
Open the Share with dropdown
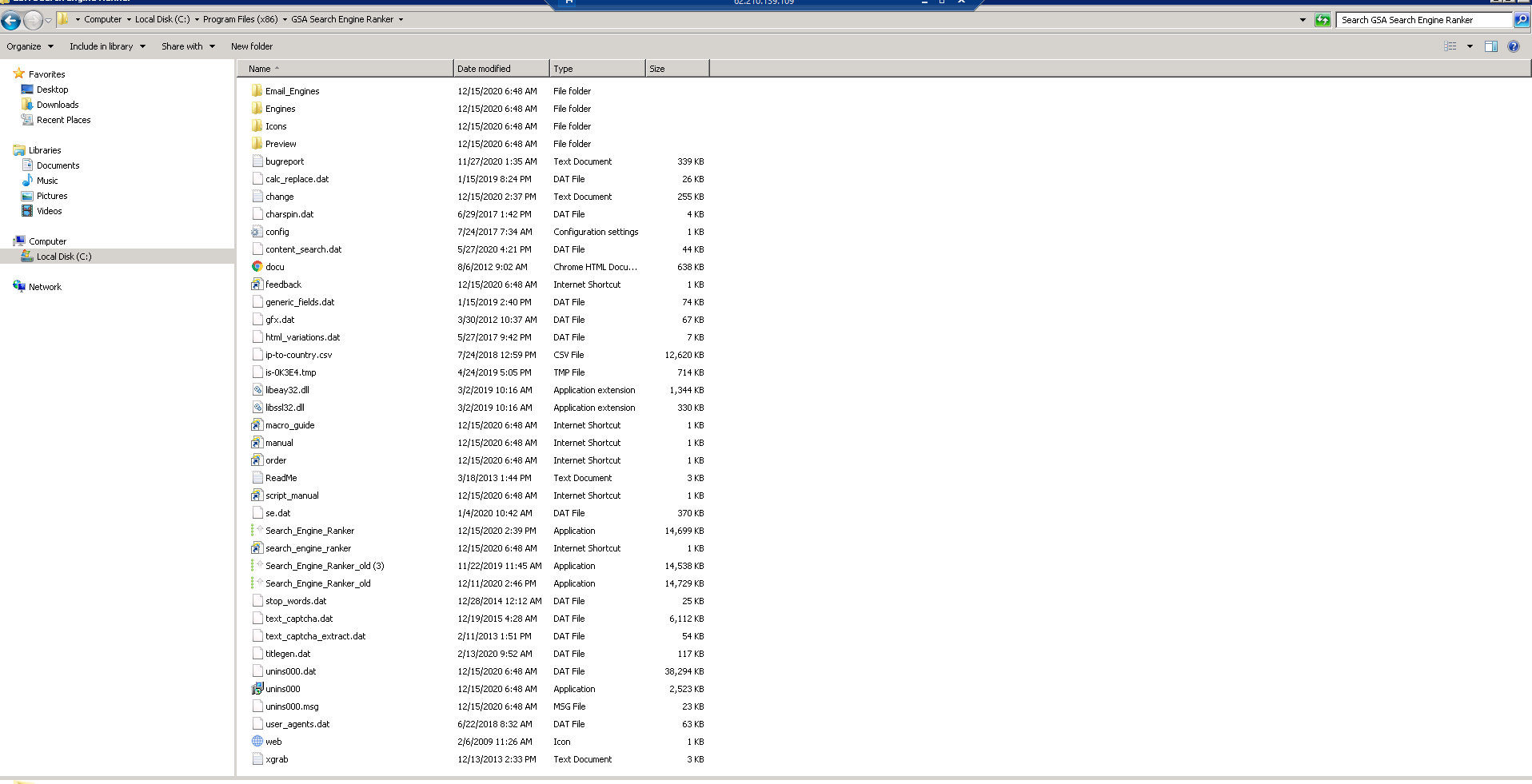point(189,46)
